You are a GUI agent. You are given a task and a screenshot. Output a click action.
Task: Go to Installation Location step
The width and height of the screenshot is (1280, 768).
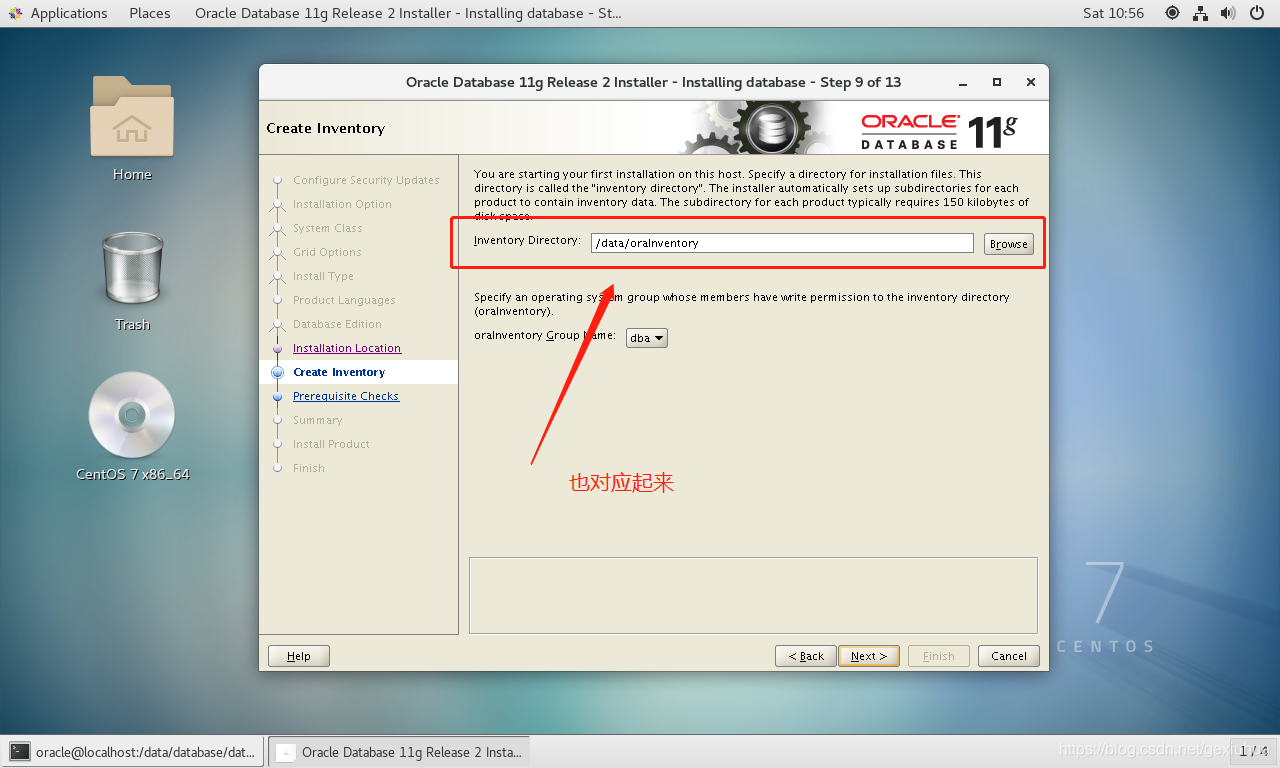(x=347, y=348)
